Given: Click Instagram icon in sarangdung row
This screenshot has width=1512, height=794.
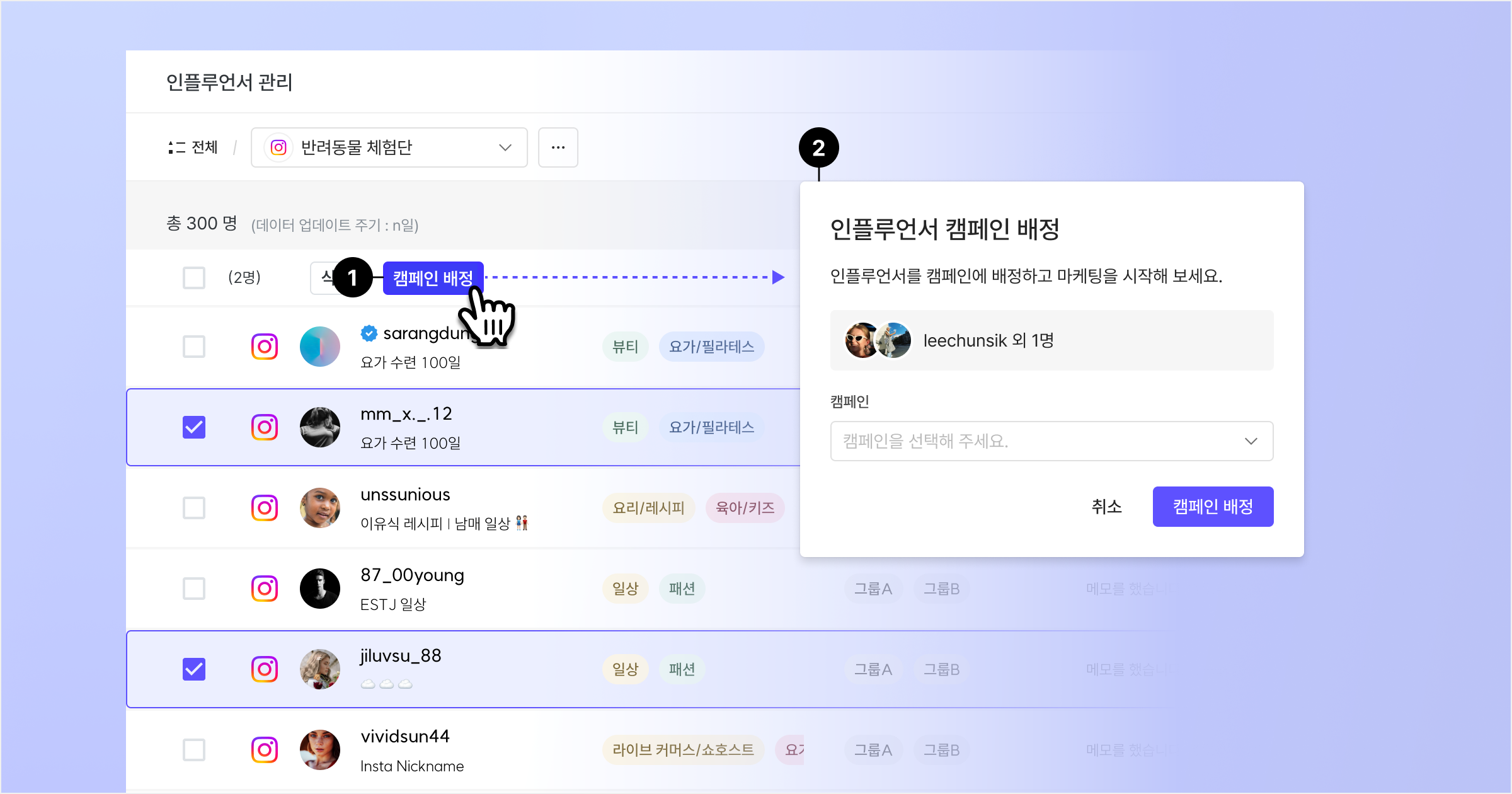Looking at the screenshot, I should 265,347.
